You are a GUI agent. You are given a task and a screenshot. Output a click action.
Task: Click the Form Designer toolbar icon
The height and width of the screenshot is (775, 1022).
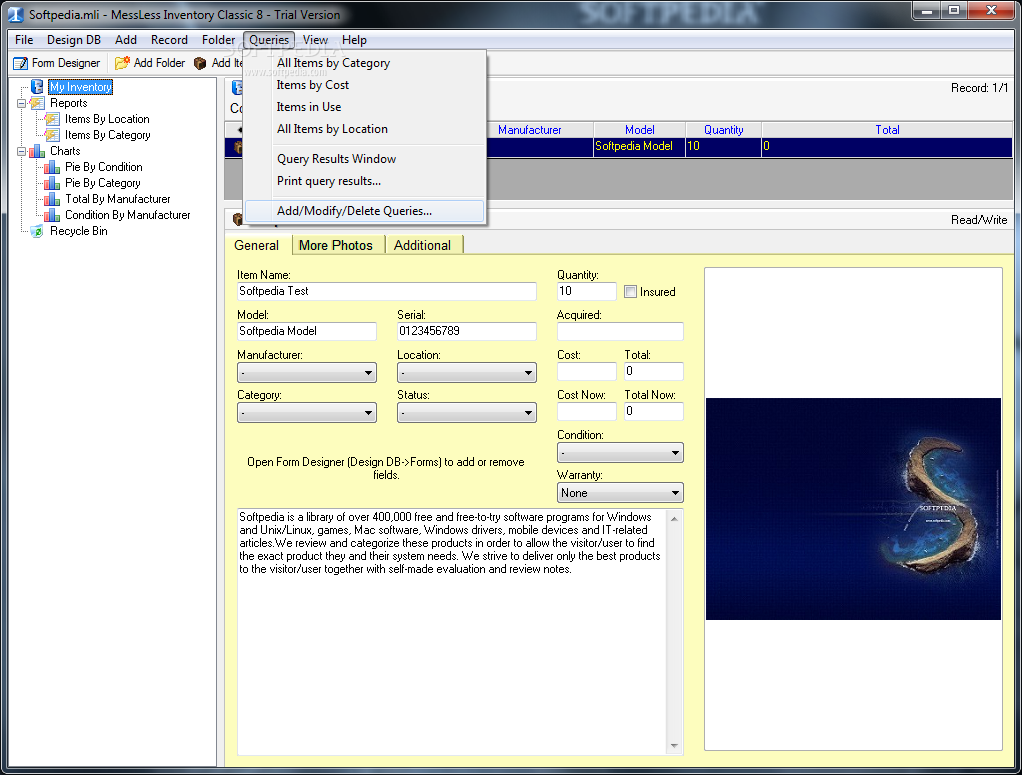point(21,63)
